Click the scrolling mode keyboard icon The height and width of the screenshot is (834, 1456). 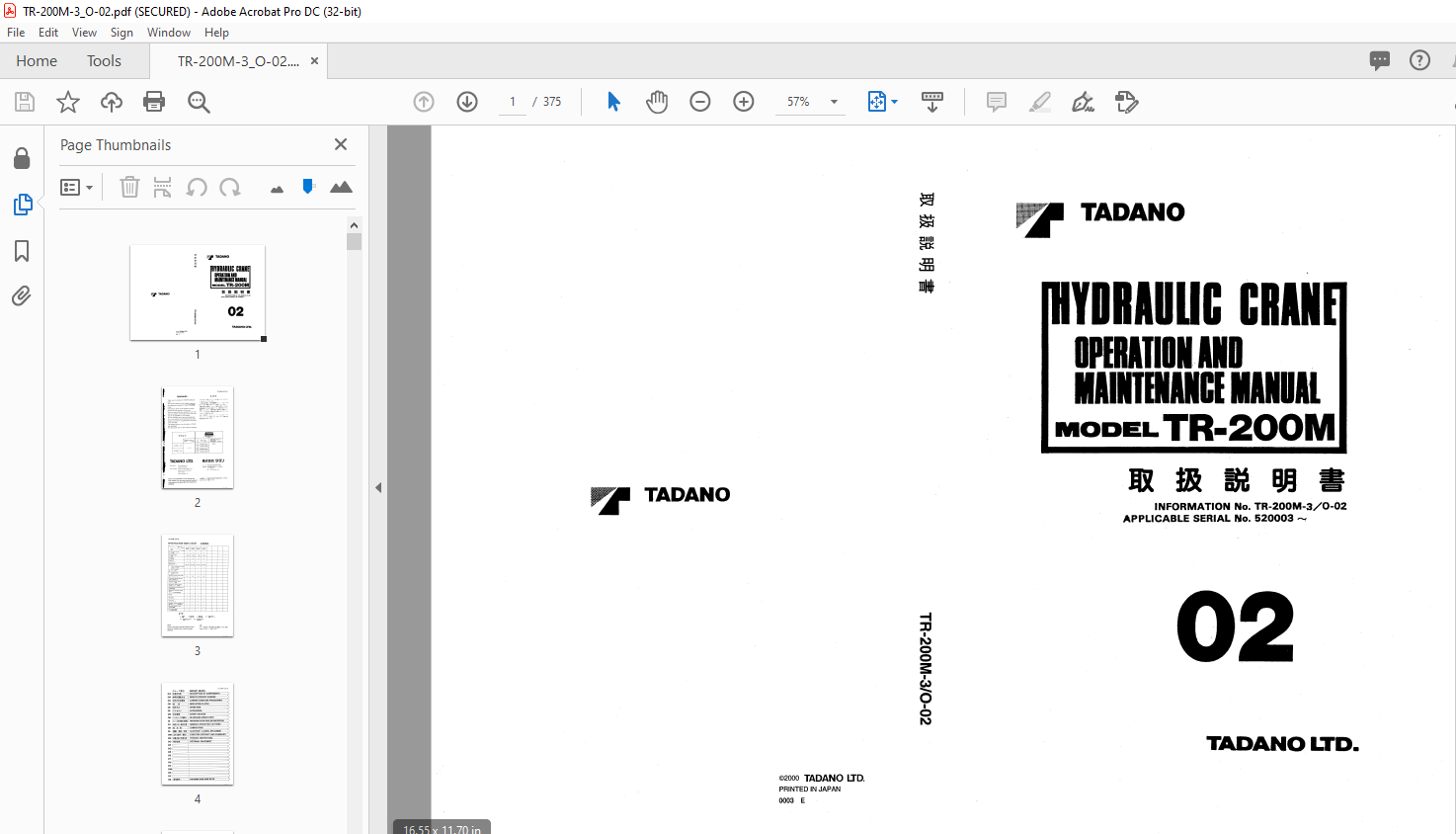pyautogui.click(x=932, y=102)
